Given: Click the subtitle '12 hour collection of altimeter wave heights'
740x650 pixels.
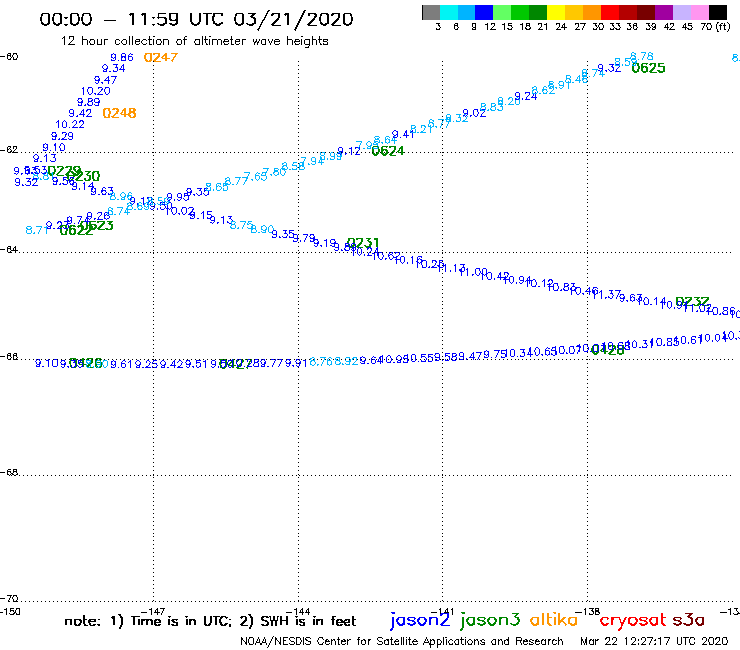Looking at the screenshot, I should click(194, 41).
